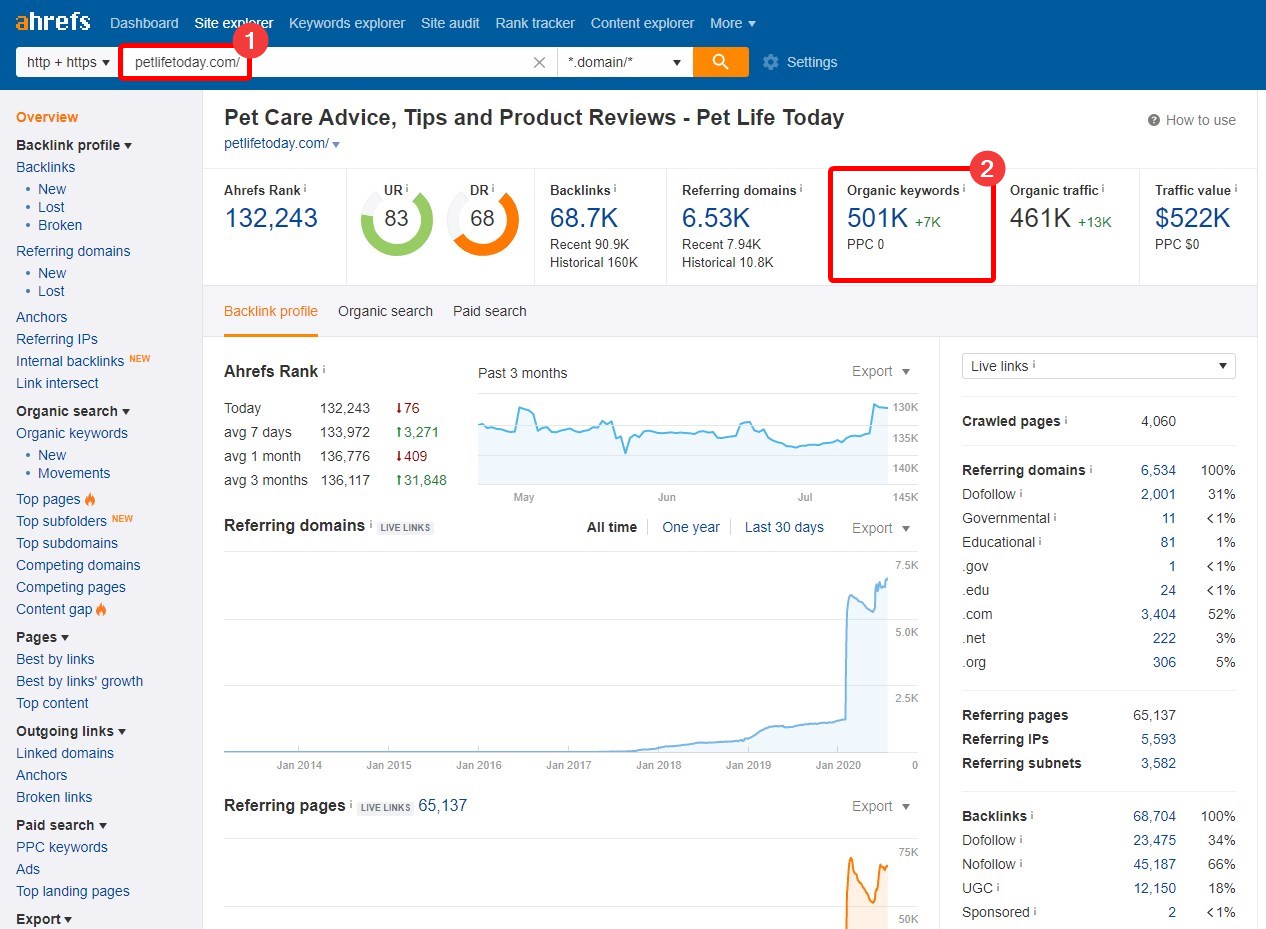Click the info icon next to Crawled pages

(x=1067, y=421)
